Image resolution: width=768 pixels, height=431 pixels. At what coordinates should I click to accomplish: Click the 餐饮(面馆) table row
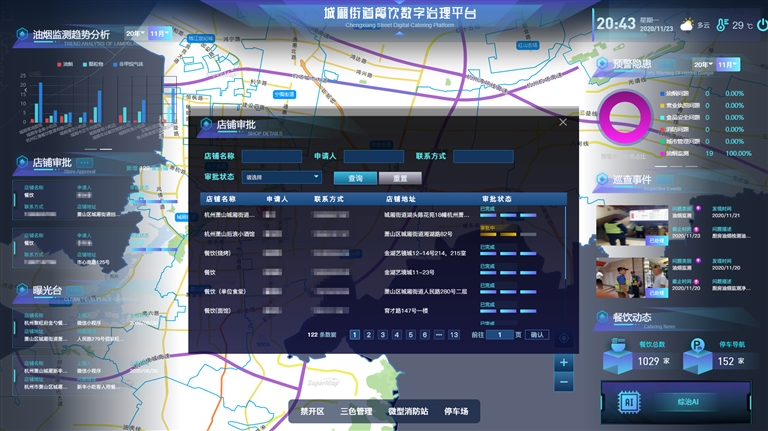coord(382,310)
